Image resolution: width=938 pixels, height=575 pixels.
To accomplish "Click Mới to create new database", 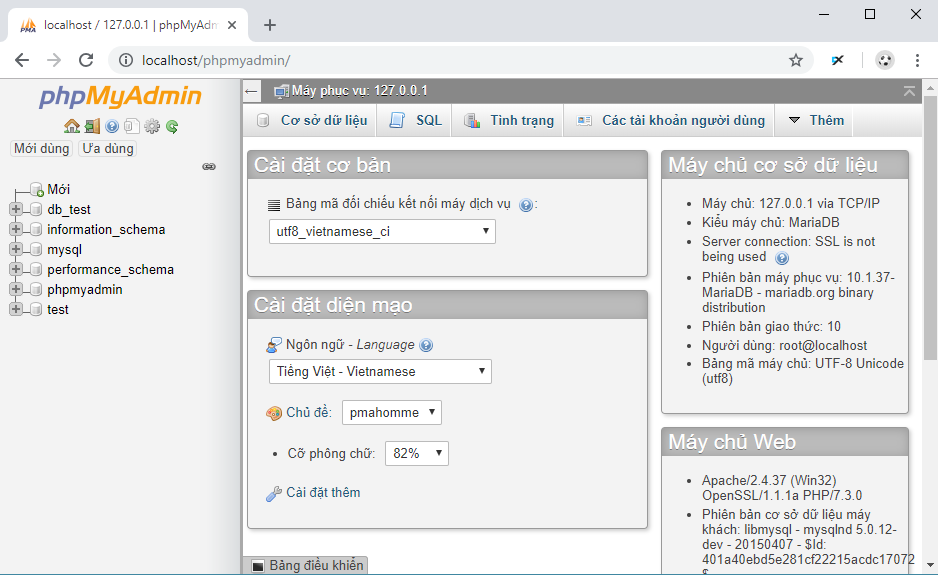I will pos(59,190).
